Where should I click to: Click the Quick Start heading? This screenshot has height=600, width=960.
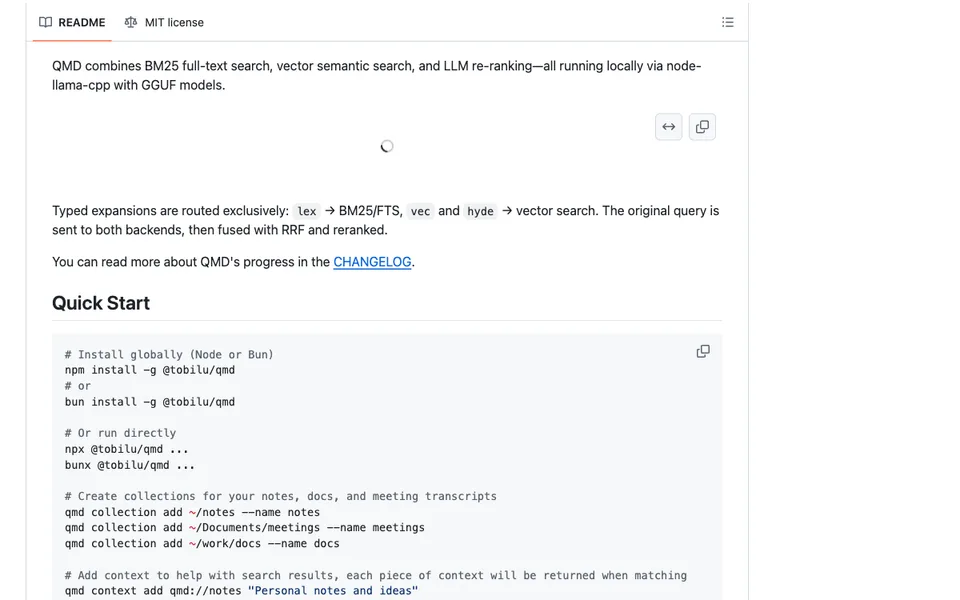pos(101,303)
